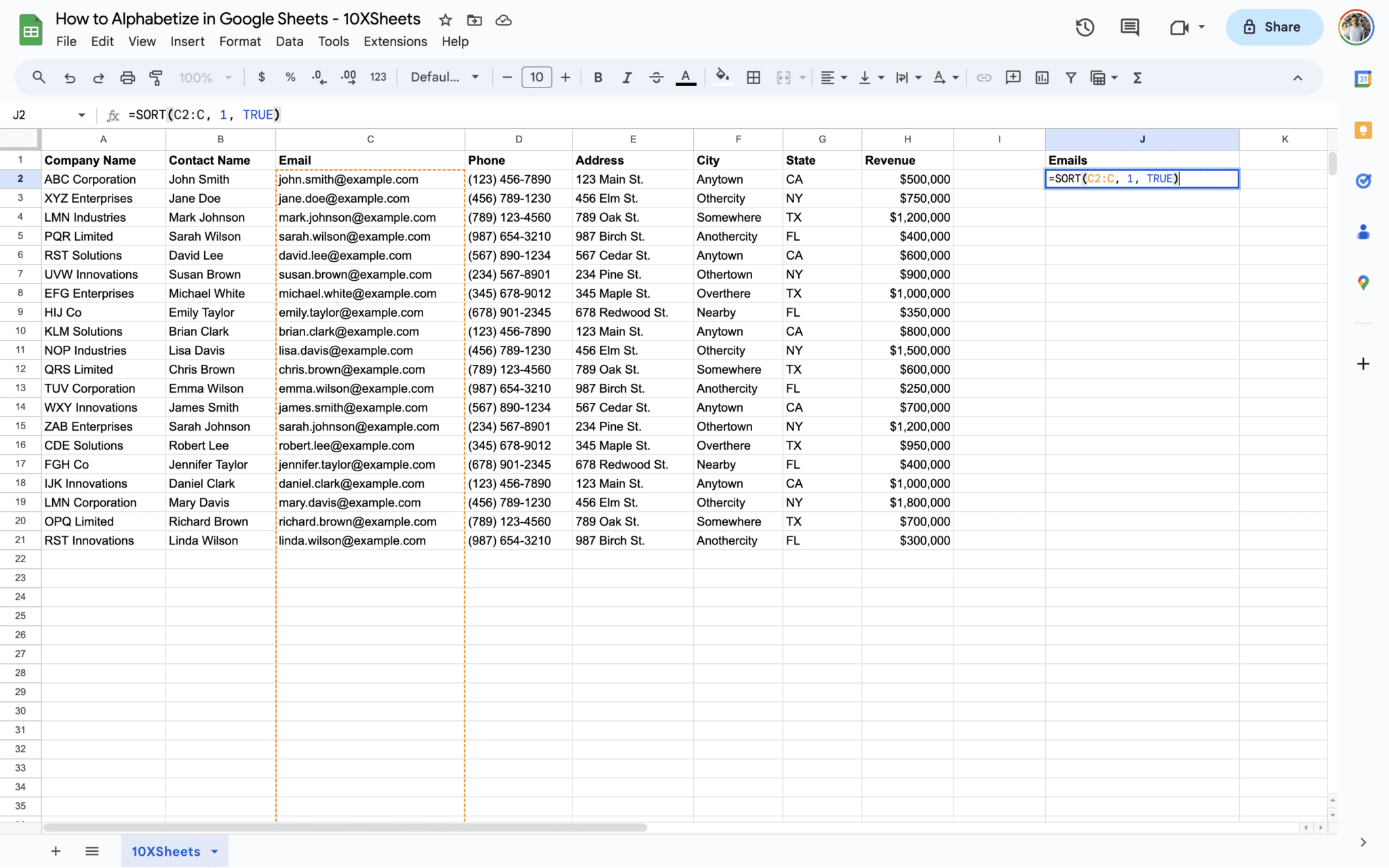Click the create a filter funnel icon
This screenshot has width=1389, height=868.
pos(1070,77)
